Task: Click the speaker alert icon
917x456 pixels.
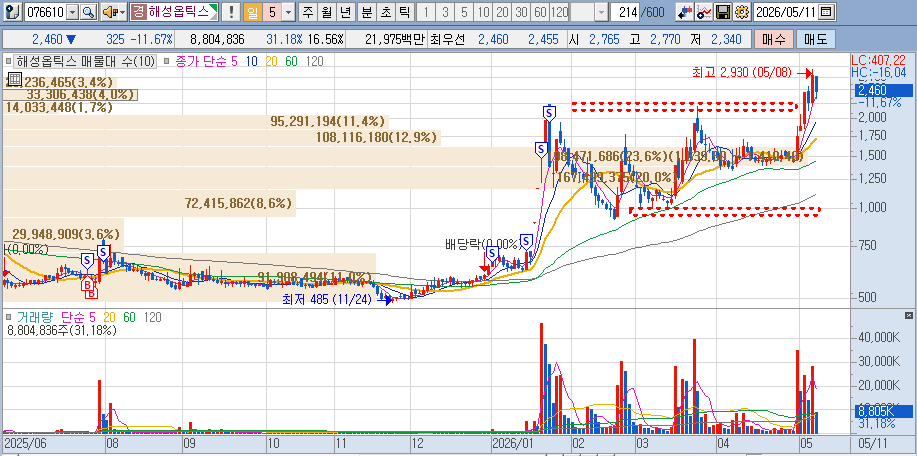Action: click(110, 11)
